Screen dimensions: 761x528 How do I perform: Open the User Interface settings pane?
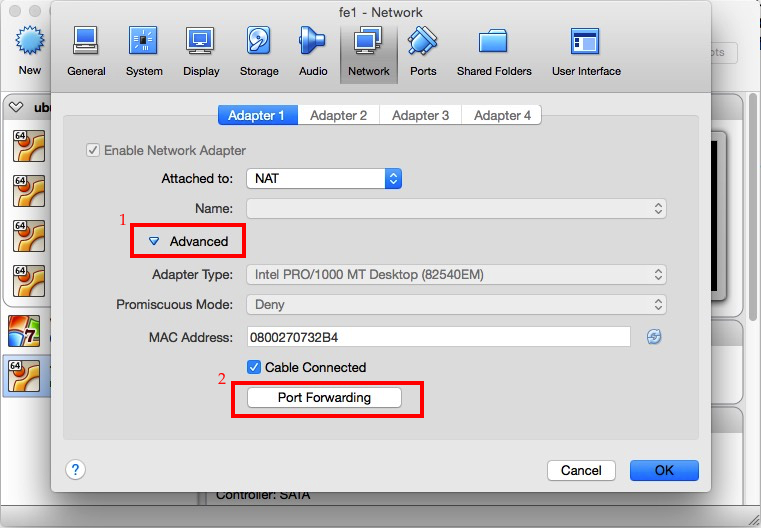tap(586, 50)
